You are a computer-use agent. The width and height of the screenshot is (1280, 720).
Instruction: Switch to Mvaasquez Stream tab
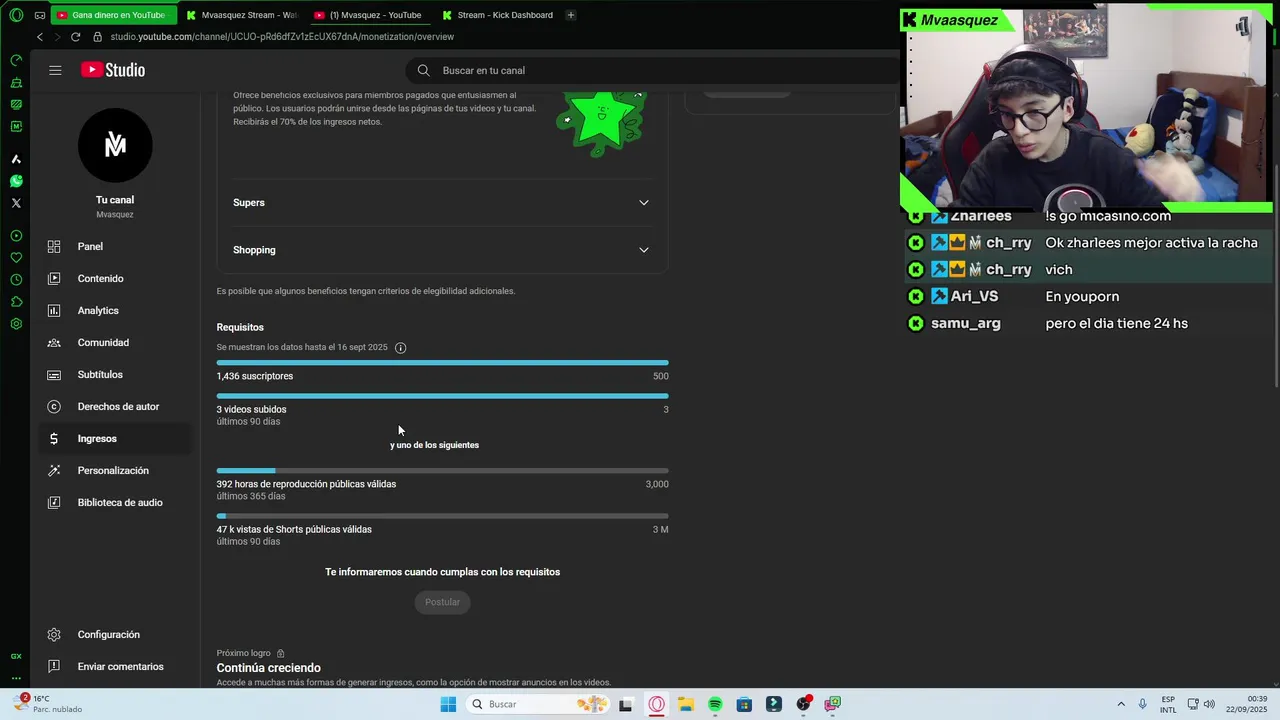coord(242,15)
